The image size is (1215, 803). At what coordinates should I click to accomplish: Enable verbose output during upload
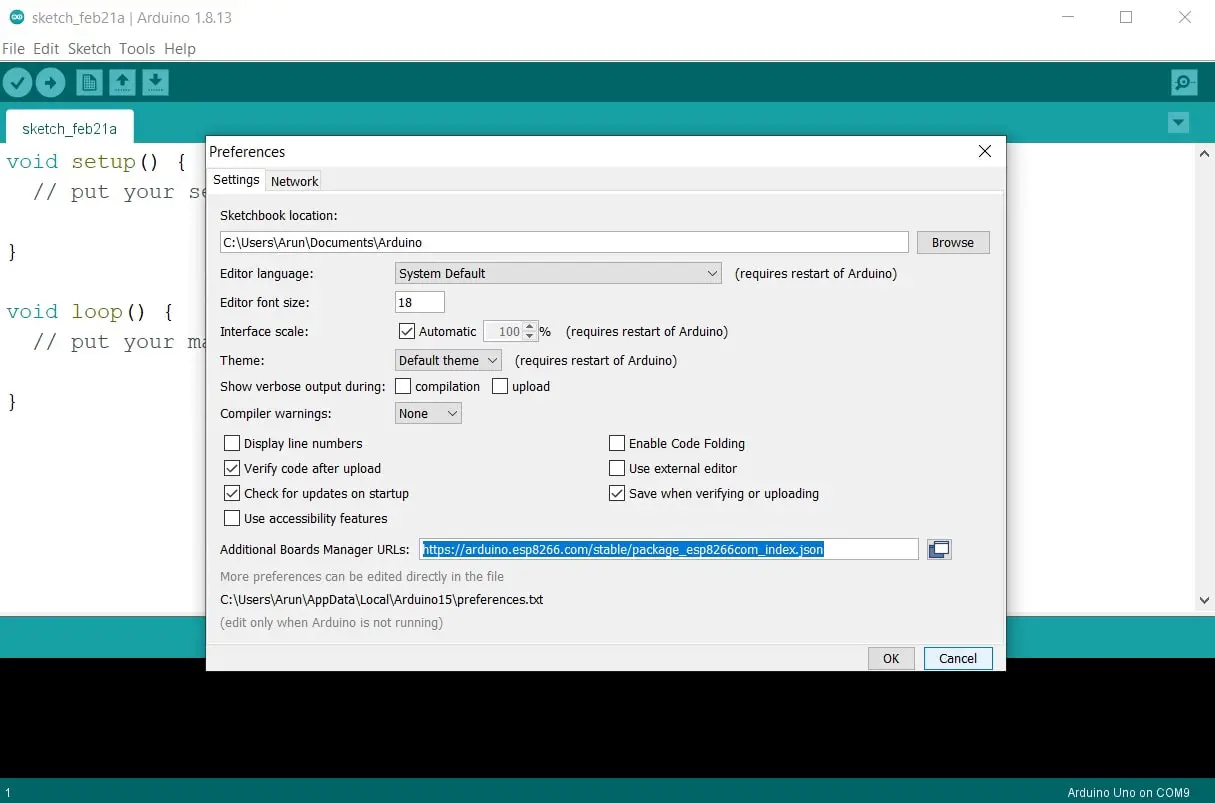[500, 386]
